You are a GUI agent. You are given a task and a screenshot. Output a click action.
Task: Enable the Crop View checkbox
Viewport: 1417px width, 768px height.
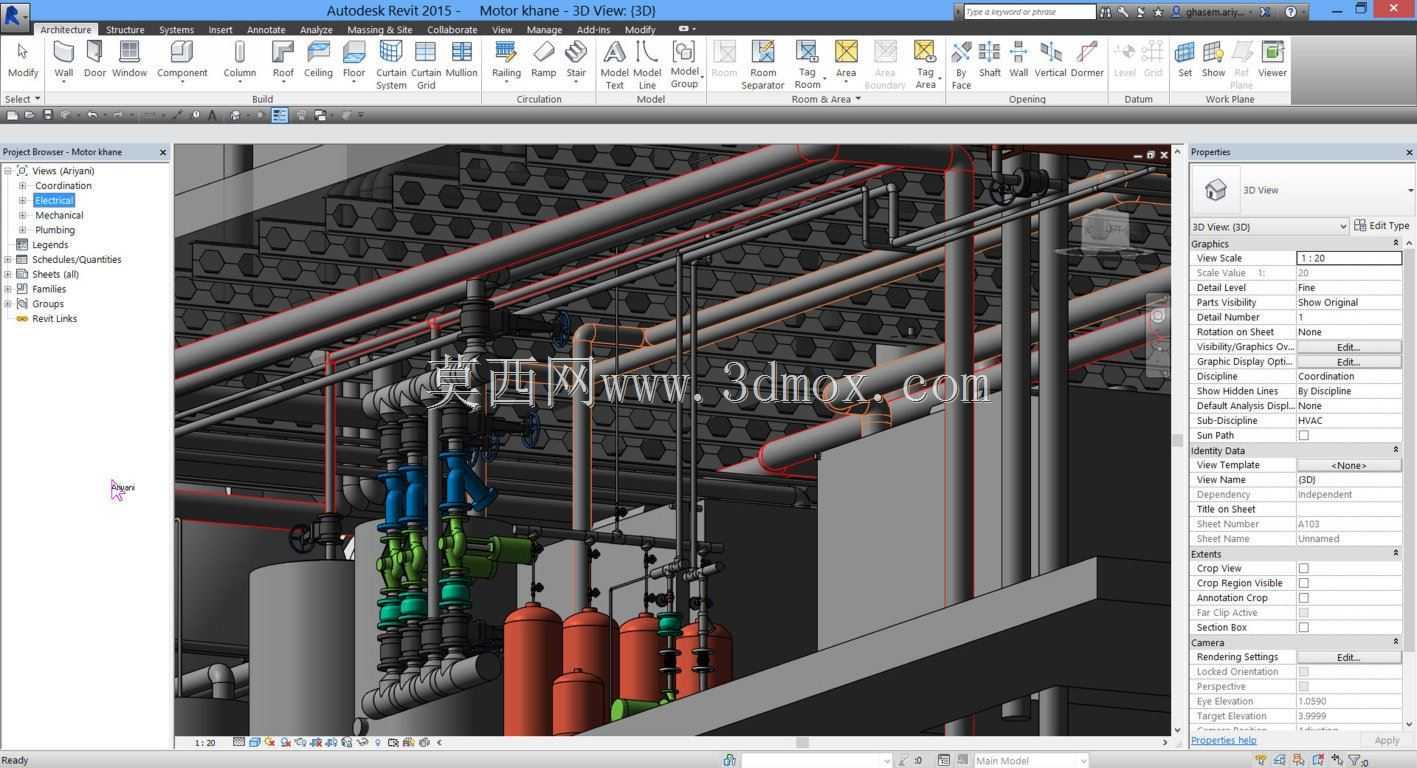[1303, 568]
